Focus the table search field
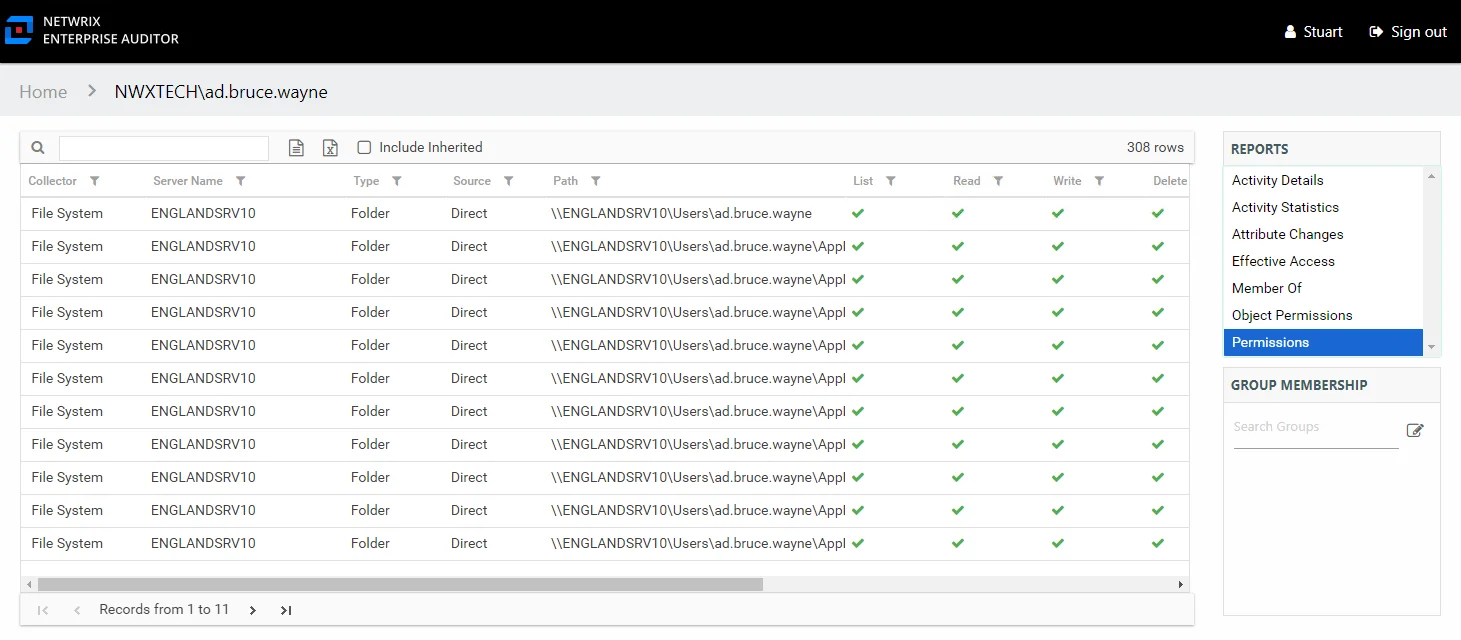1461x640 pixels. (x=164, y=148)
